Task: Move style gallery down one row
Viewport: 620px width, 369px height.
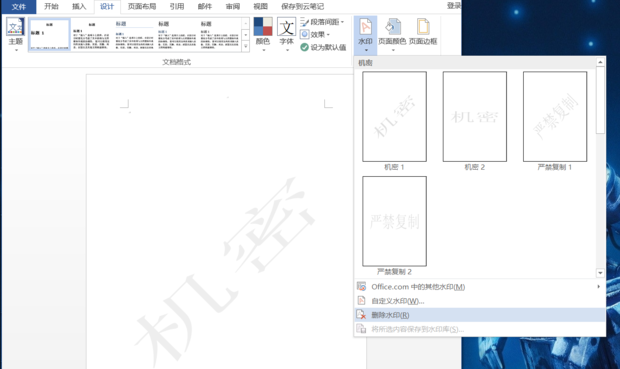Action: click(246, 35)
